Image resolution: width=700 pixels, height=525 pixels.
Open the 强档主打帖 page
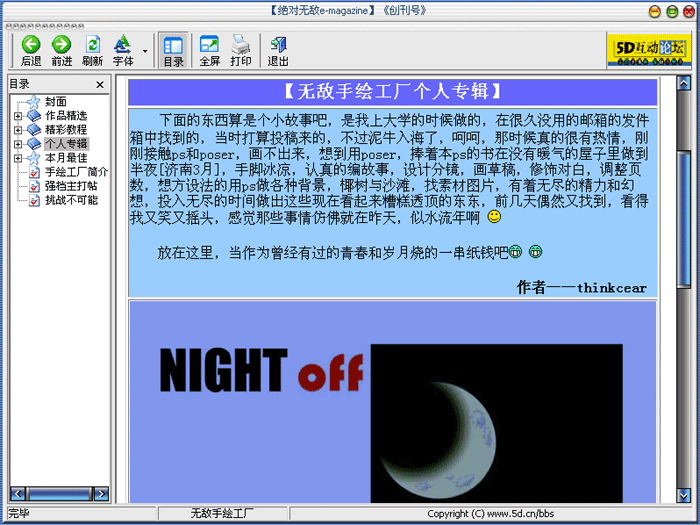click(71, 186)
